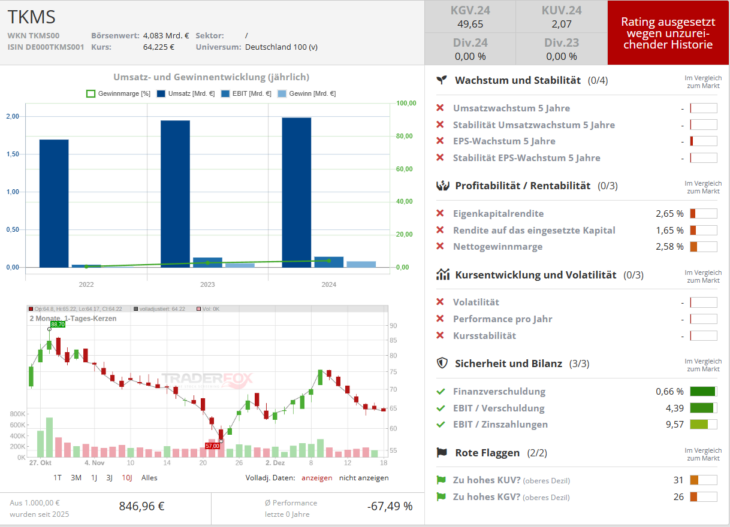Image resolution: width=730 pixels, height=527 pixels.
Task: Click the Rote Flaggen black flag icon
Action: [x=441, y=452]
